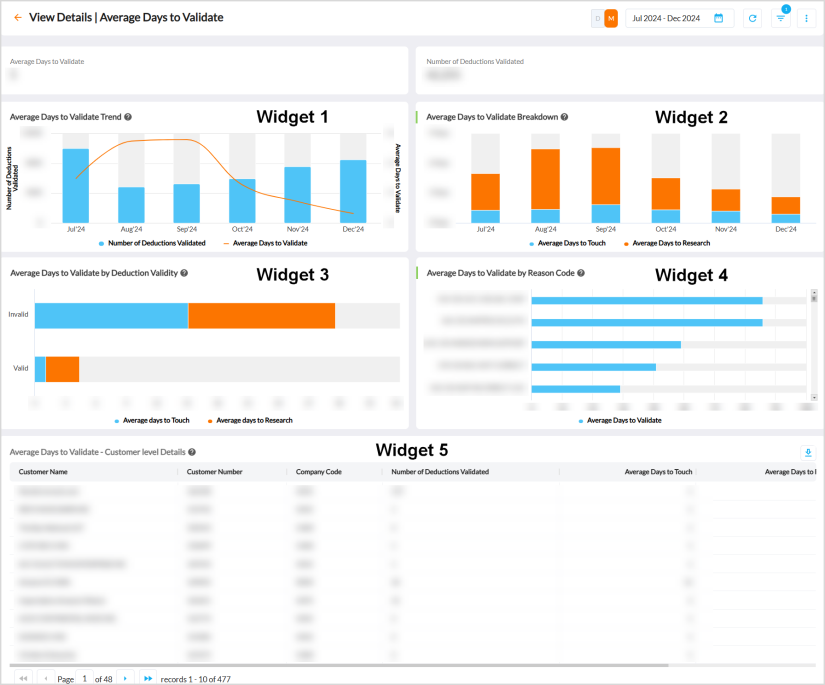Click help icon beside by Reason Code title
The image size is (825, 685).
point(581,272)
